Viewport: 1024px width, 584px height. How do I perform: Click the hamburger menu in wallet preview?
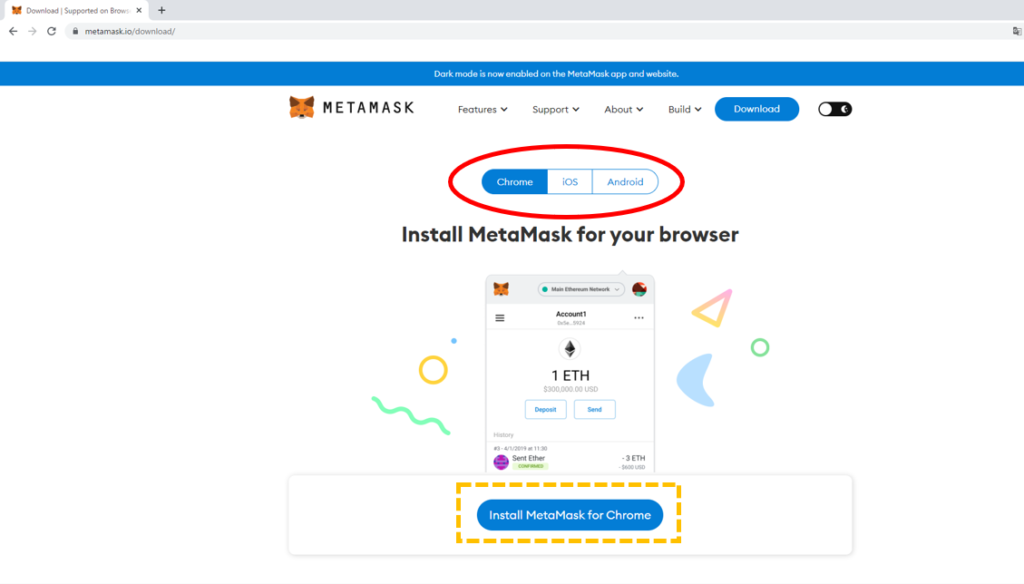(x=500, y=318)
